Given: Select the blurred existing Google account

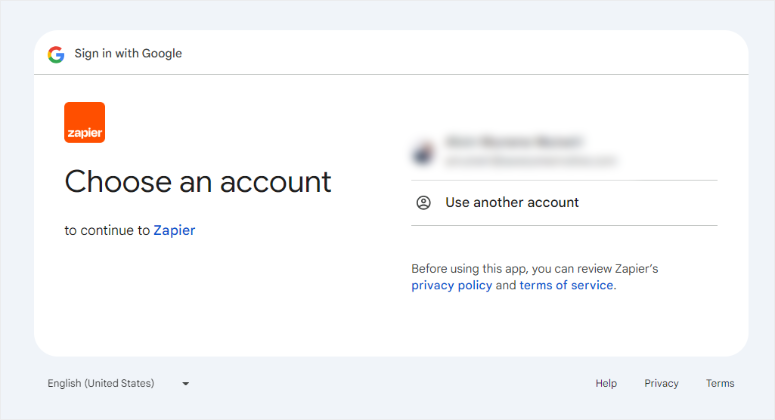Looking at the screenshot, I should 564,152.
